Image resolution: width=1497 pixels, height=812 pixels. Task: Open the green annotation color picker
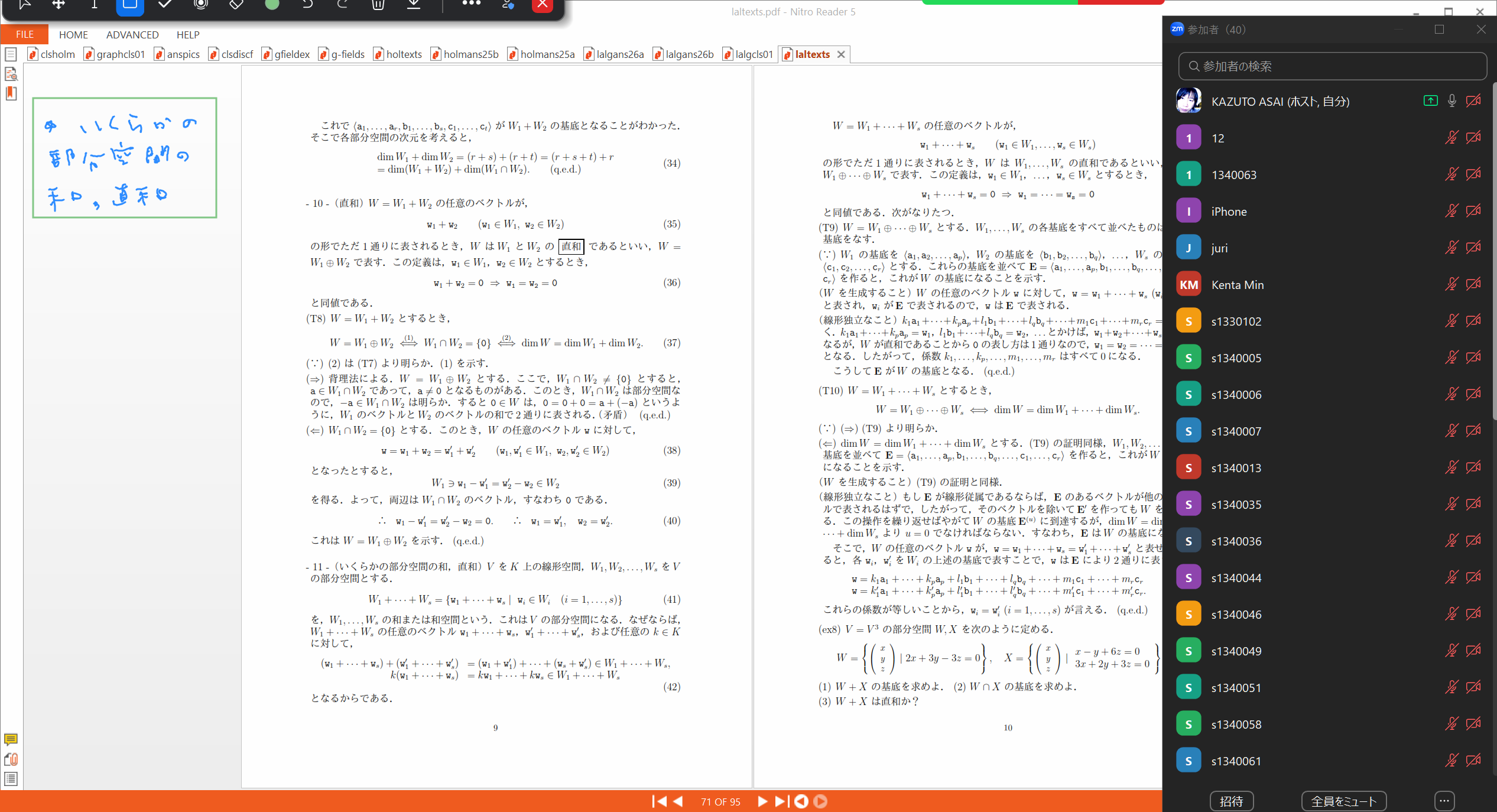point(272,5)
